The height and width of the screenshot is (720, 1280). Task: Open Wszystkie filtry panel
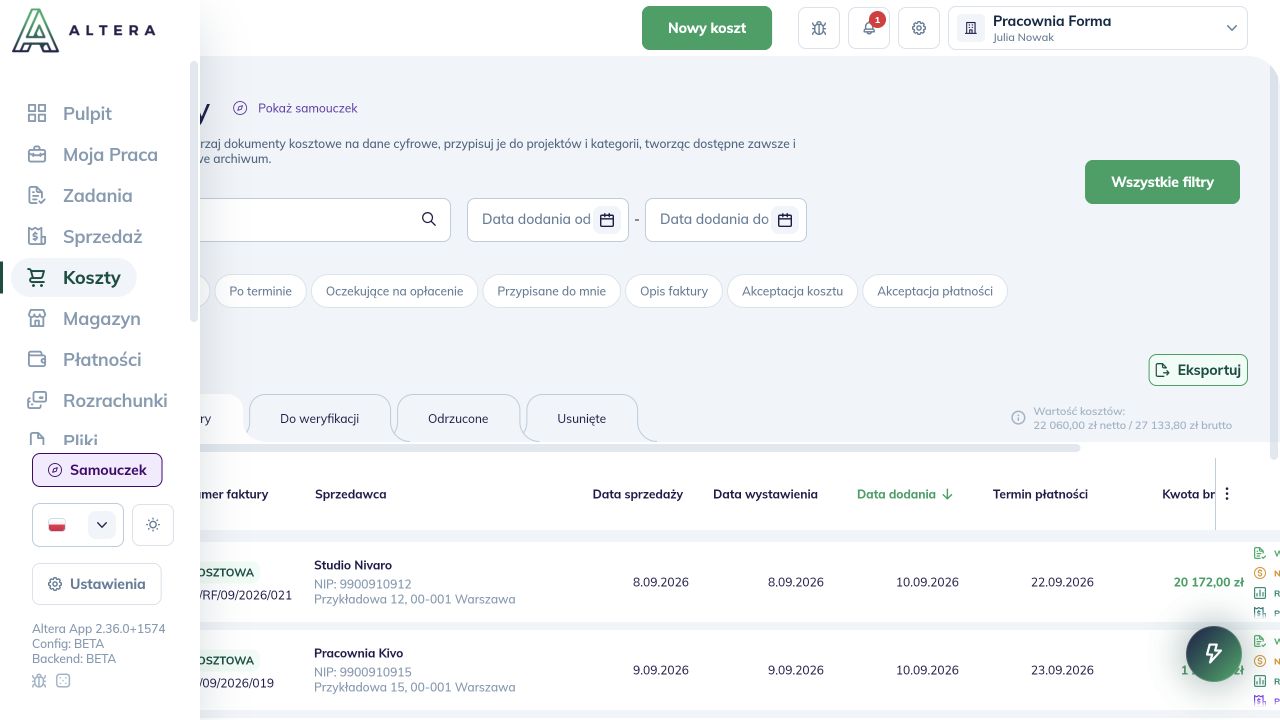click(1162, 182)
